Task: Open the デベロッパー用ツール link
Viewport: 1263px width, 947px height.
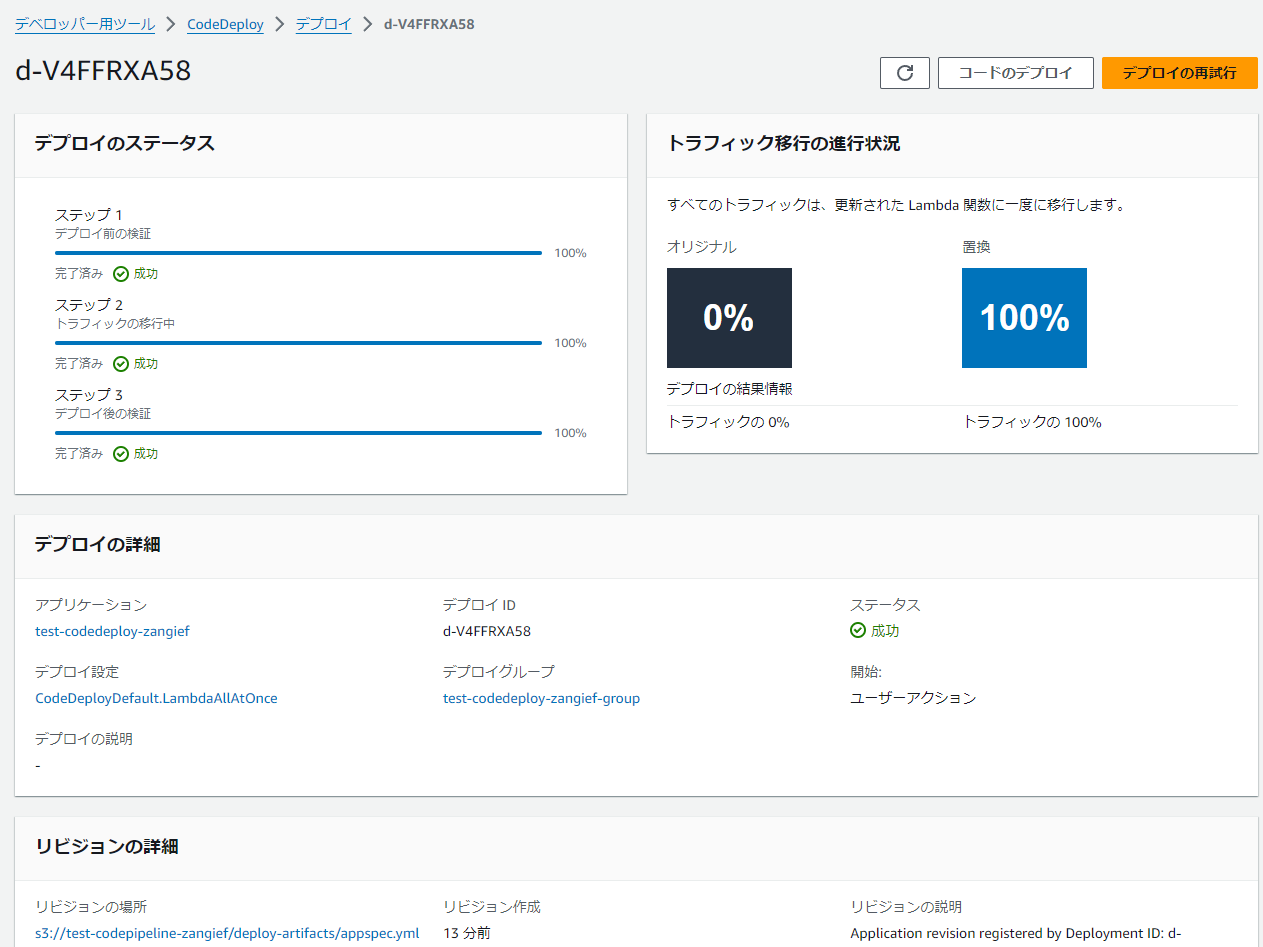Action: 85,24
